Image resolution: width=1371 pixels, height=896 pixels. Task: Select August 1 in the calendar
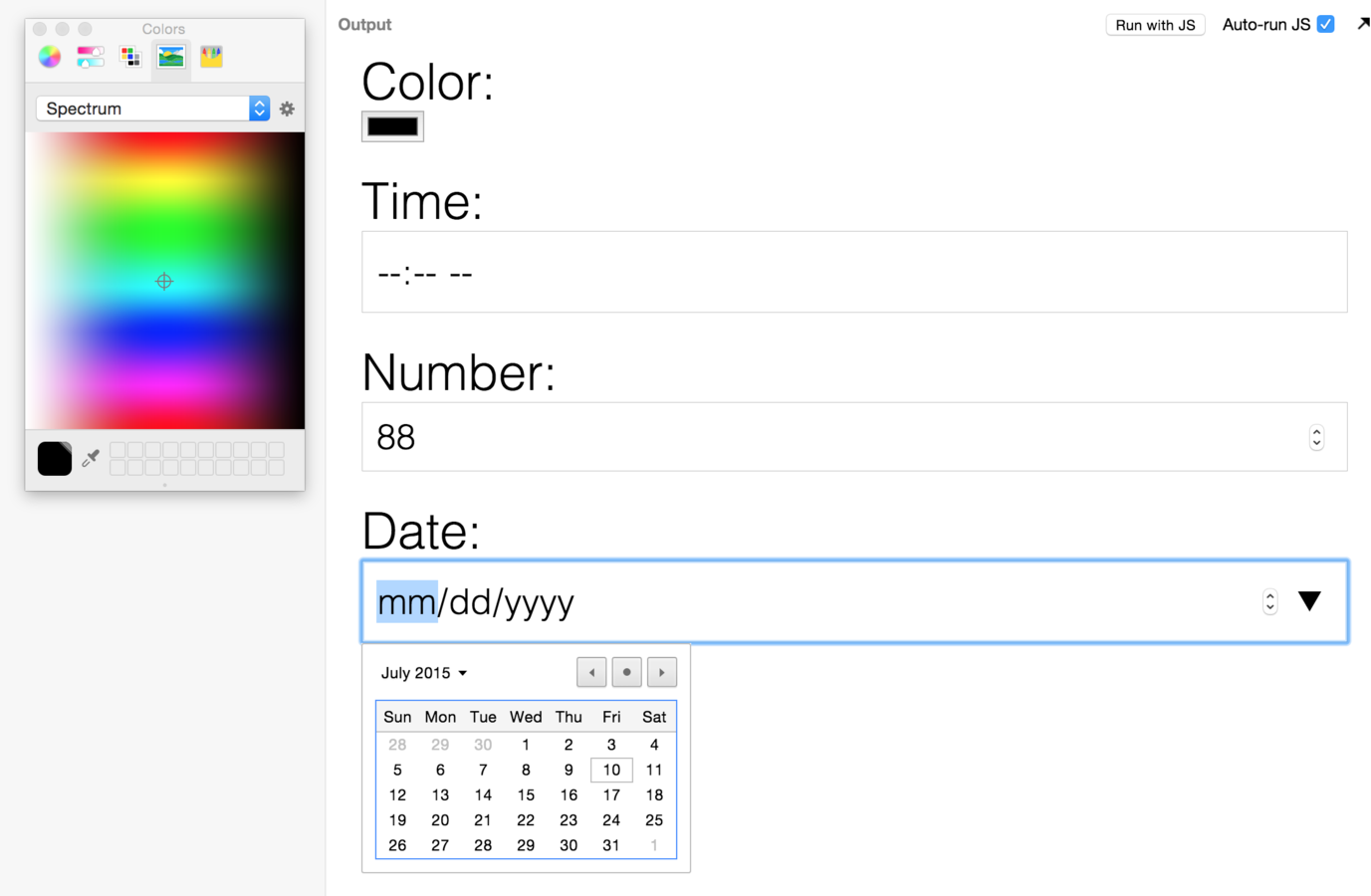tap(654, 845)
